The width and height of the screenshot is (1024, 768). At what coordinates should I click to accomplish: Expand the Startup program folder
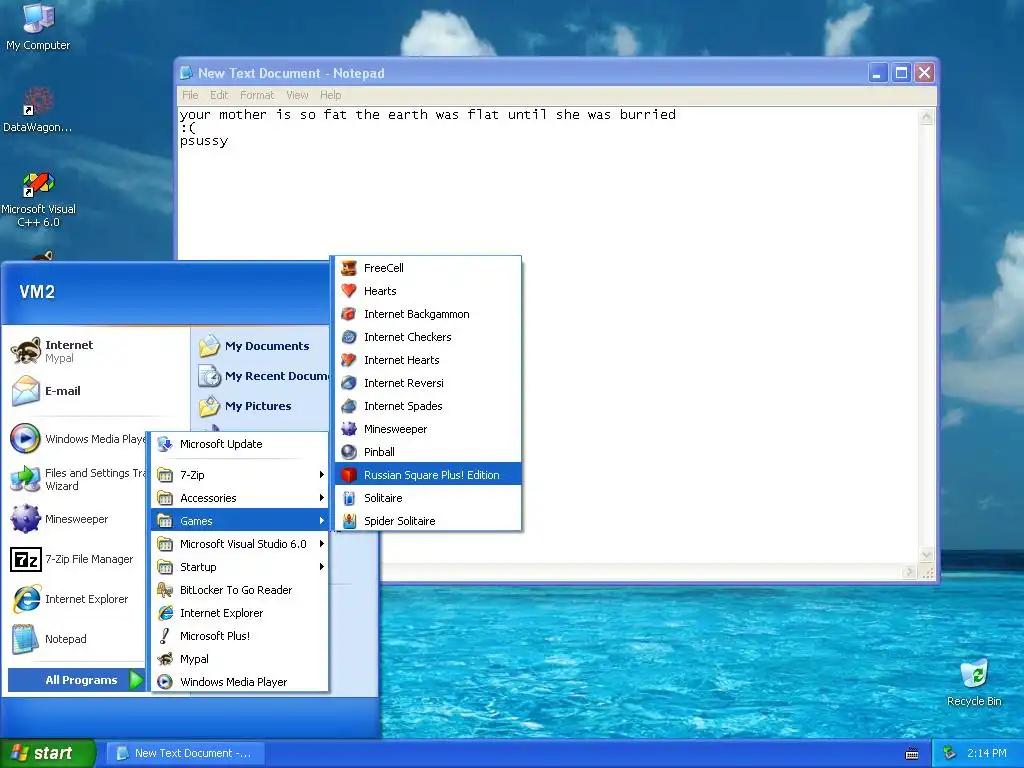[x=240, y=567]
